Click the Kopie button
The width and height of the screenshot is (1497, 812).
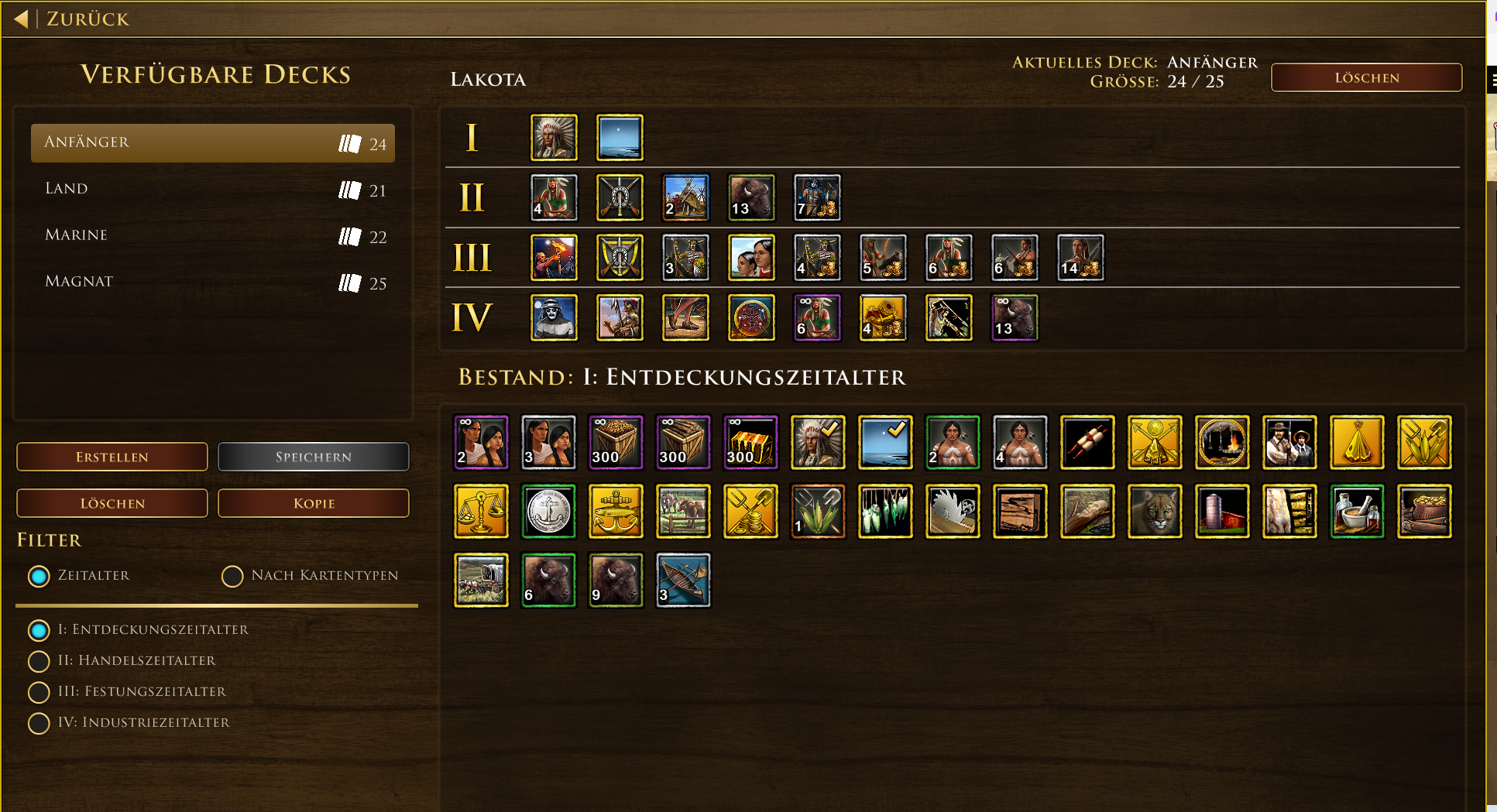coord(314,503)
